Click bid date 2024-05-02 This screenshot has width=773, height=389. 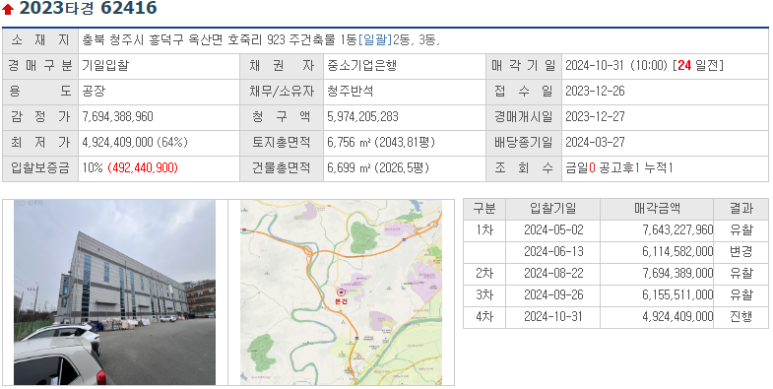coord(553,230)
